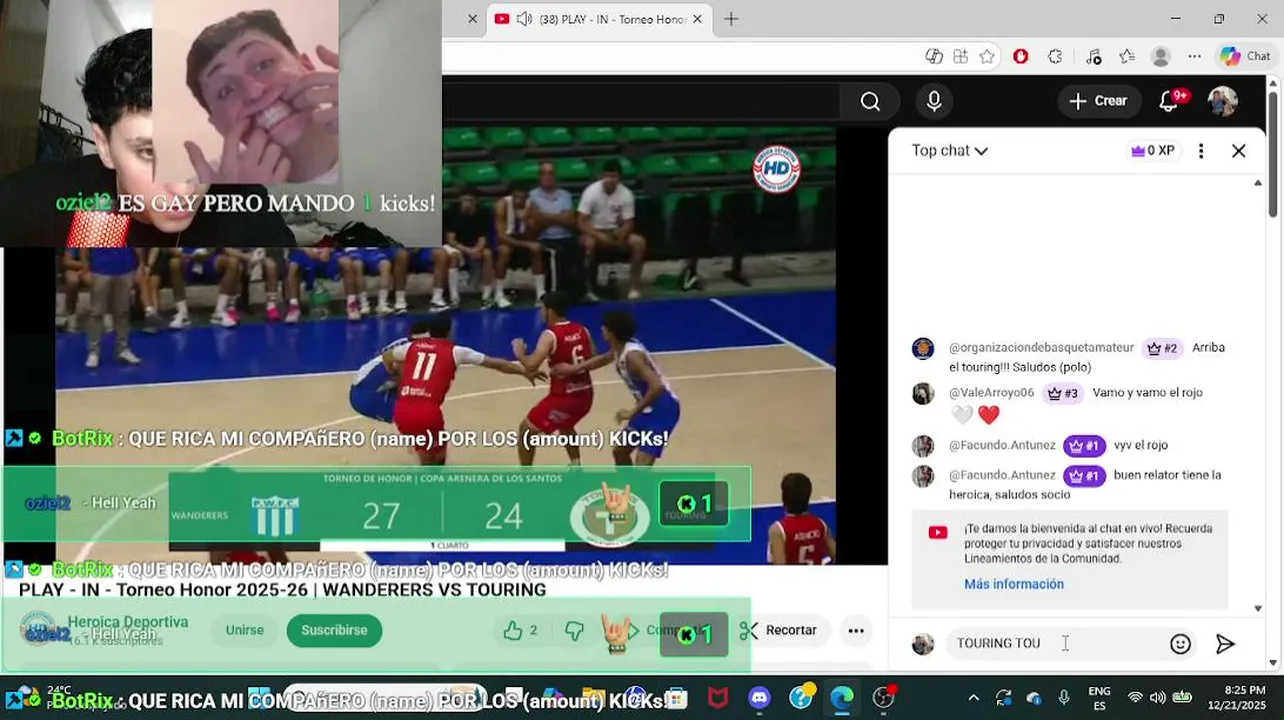Open the browser profile icon
1284x720 pixels.
tap(1160, 57)
